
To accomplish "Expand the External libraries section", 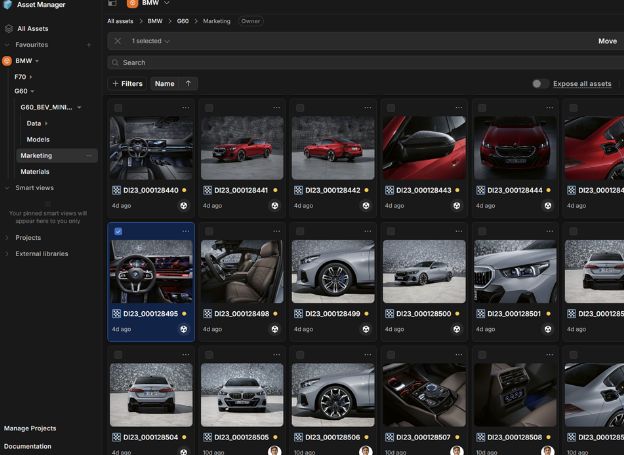I will tap(6, 254).
